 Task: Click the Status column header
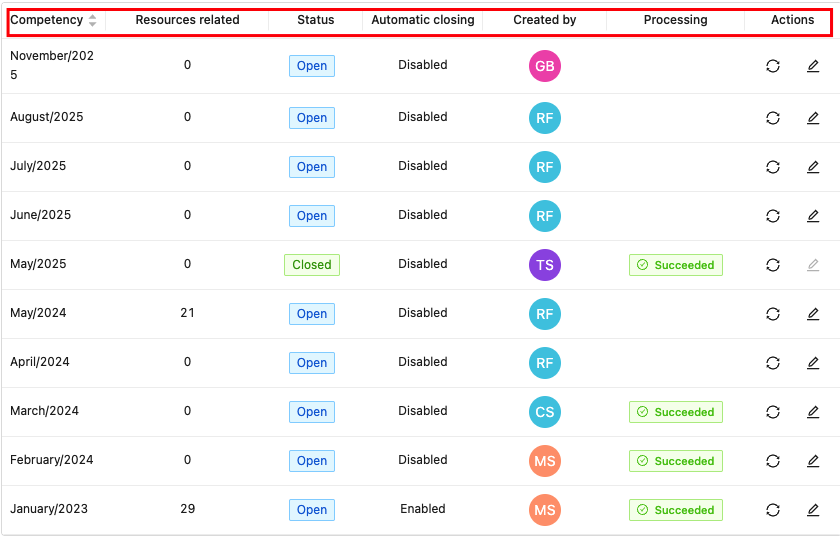tap(316, 20)
